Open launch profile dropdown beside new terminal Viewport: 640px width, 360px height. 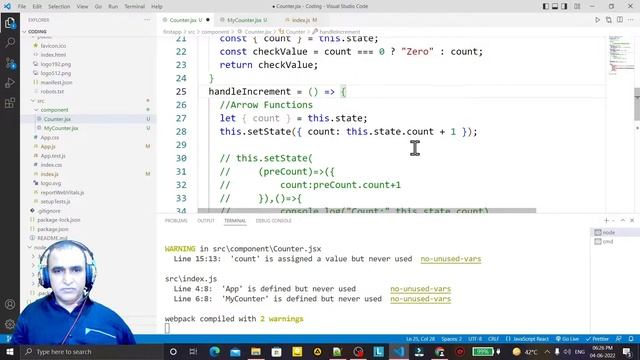click(613, 220)
